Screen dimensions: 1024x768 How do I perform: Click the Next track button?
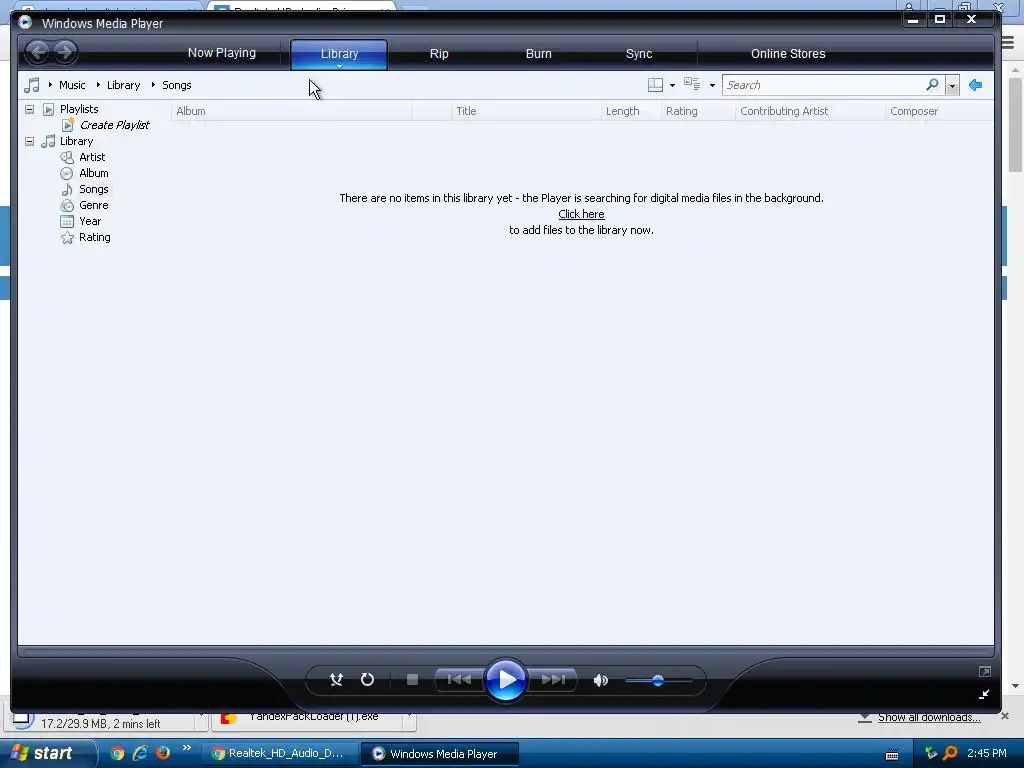(x=552, y=680)
